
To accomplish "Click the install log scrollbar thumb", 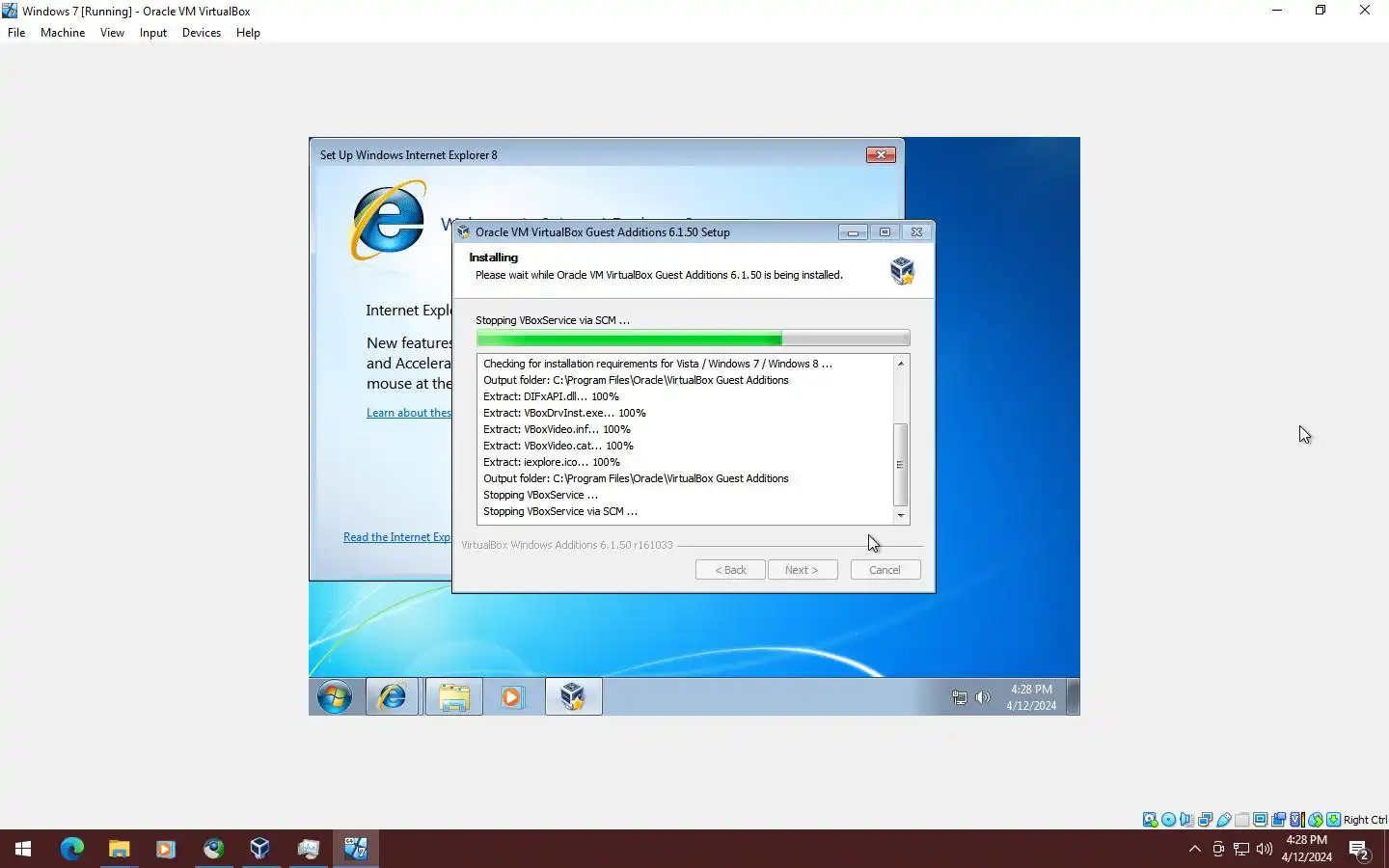I will pyautogui.click(x=901, y=465).
